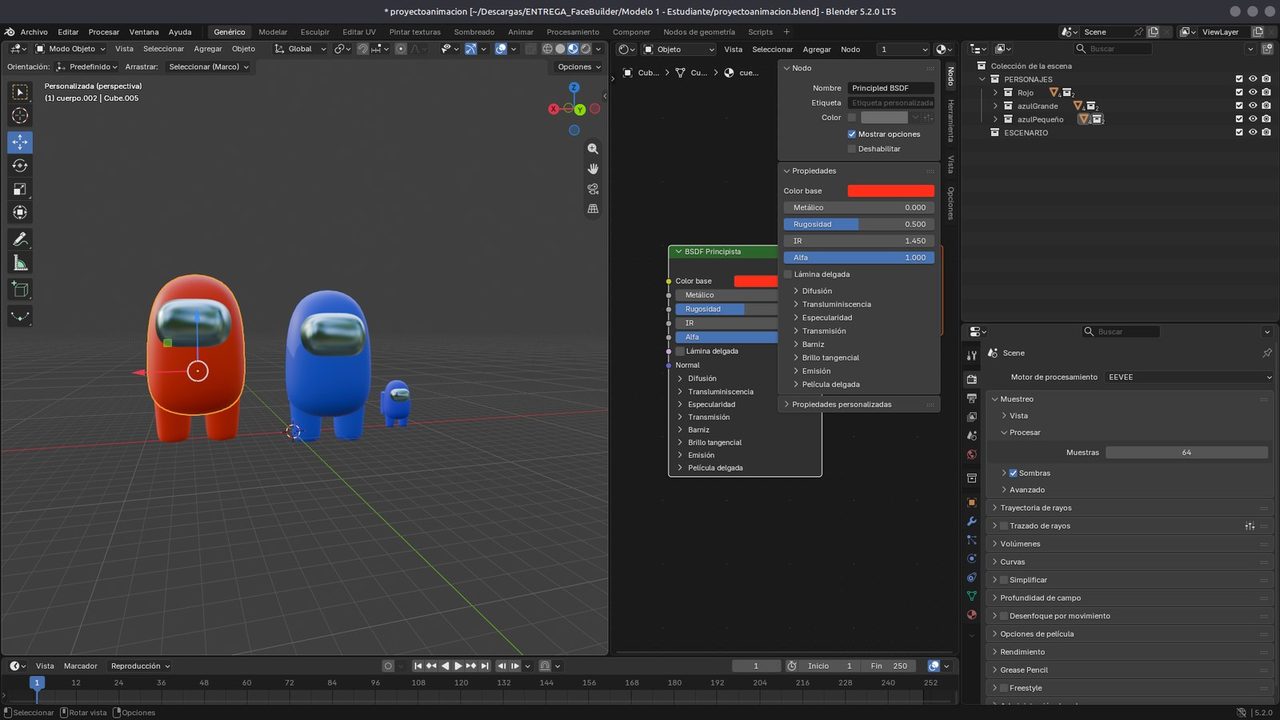Open the Motor de procesamiento EEVEE dropdown
Viewport: 1280px width, 720px height.
[1189, 377]
